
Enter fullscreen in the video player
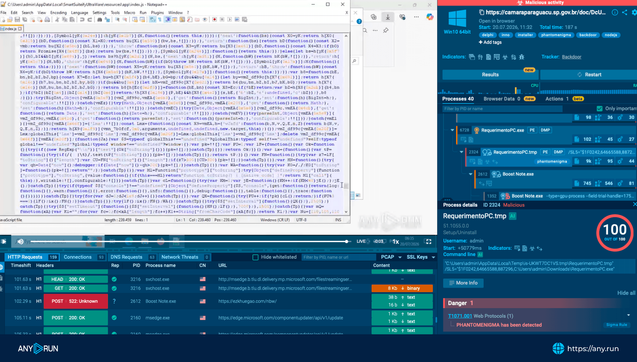click(428, 241)
